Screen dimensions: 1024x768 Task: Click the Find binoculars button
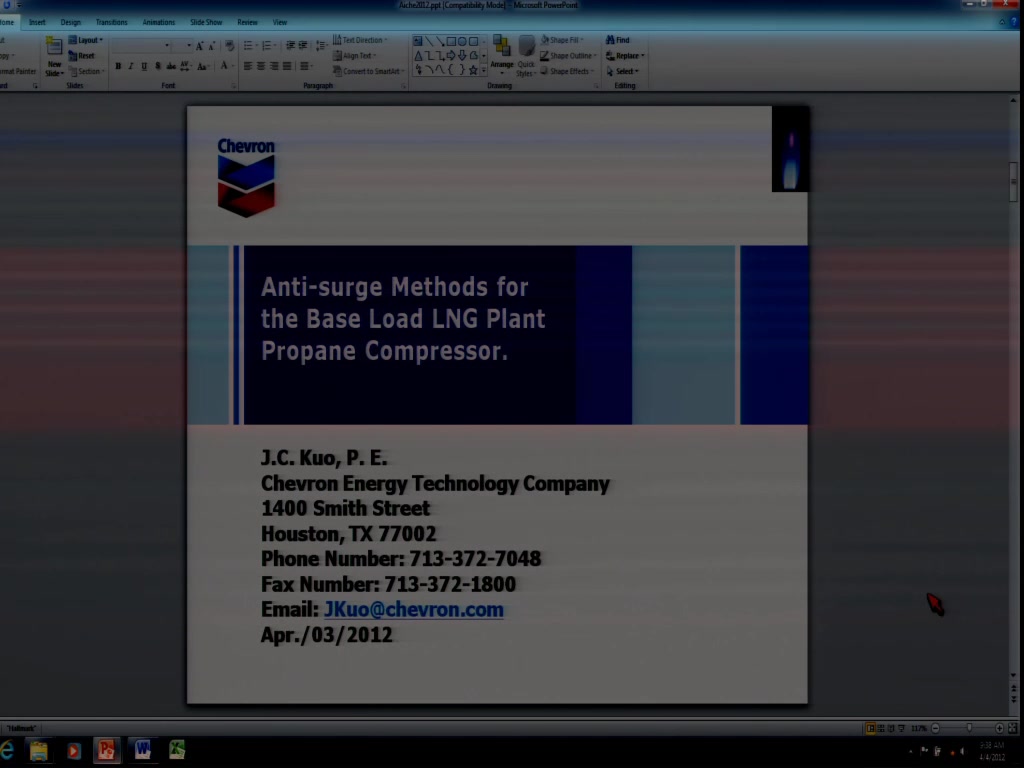tap(618, 40)
